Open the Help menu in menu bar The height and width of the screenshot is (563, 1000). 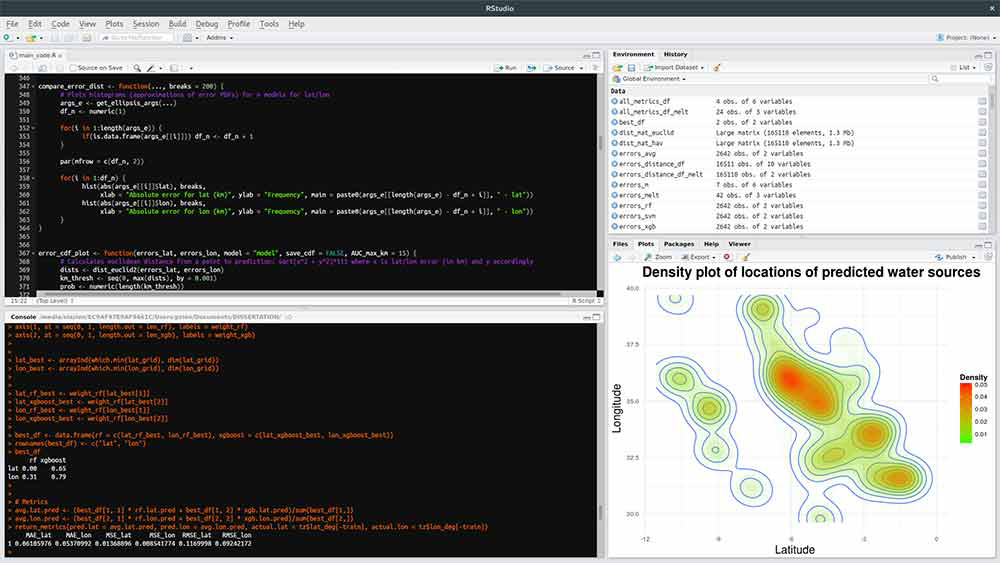tap(297, 24)
